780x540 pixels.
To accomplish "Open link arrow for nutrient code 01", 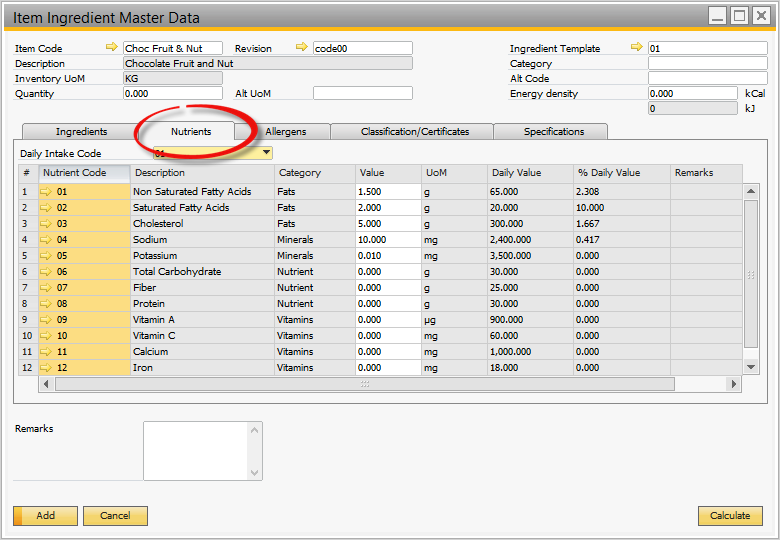I will click(46, 192).
